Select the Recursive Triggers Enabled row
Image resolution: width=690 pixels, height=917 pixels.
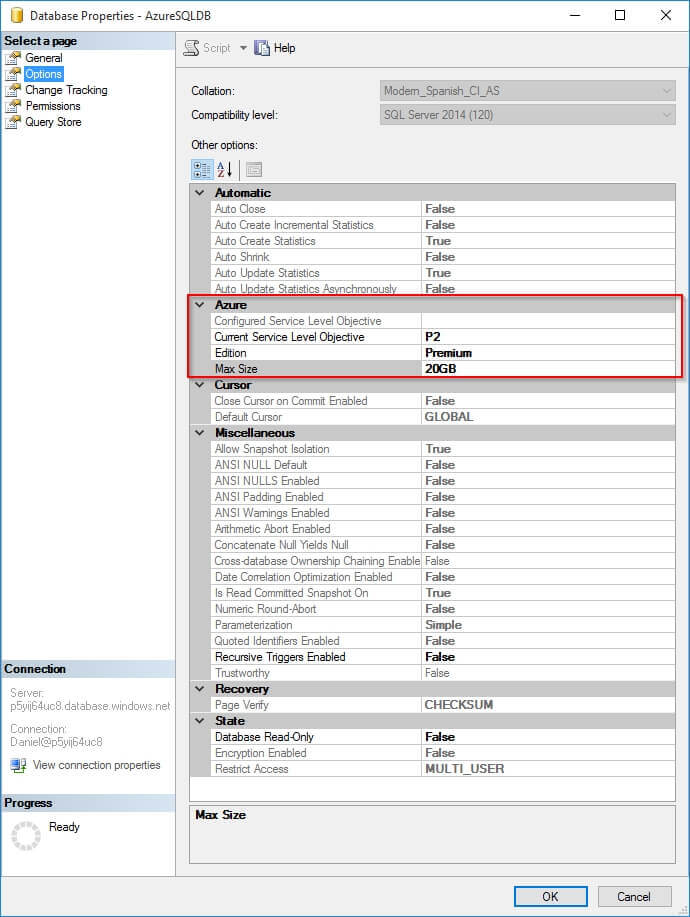coord(443,657)
